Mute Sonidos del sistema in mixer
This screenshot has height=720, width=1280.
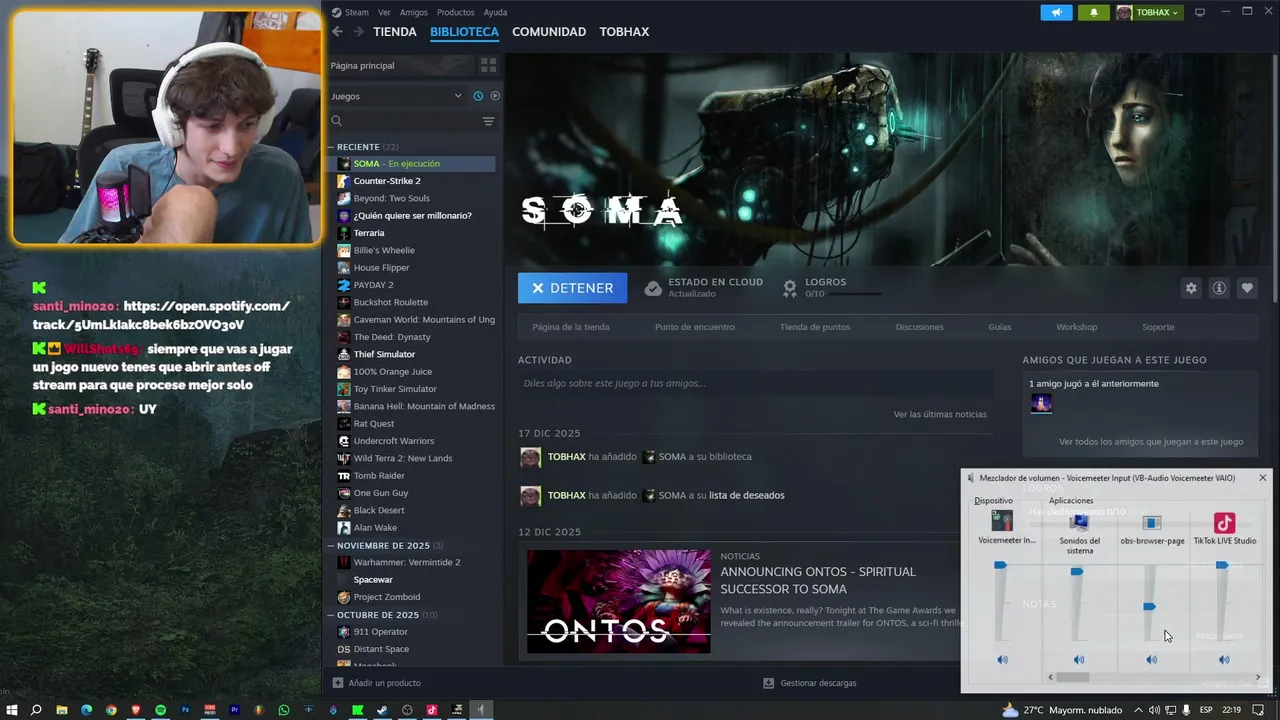1078,660
